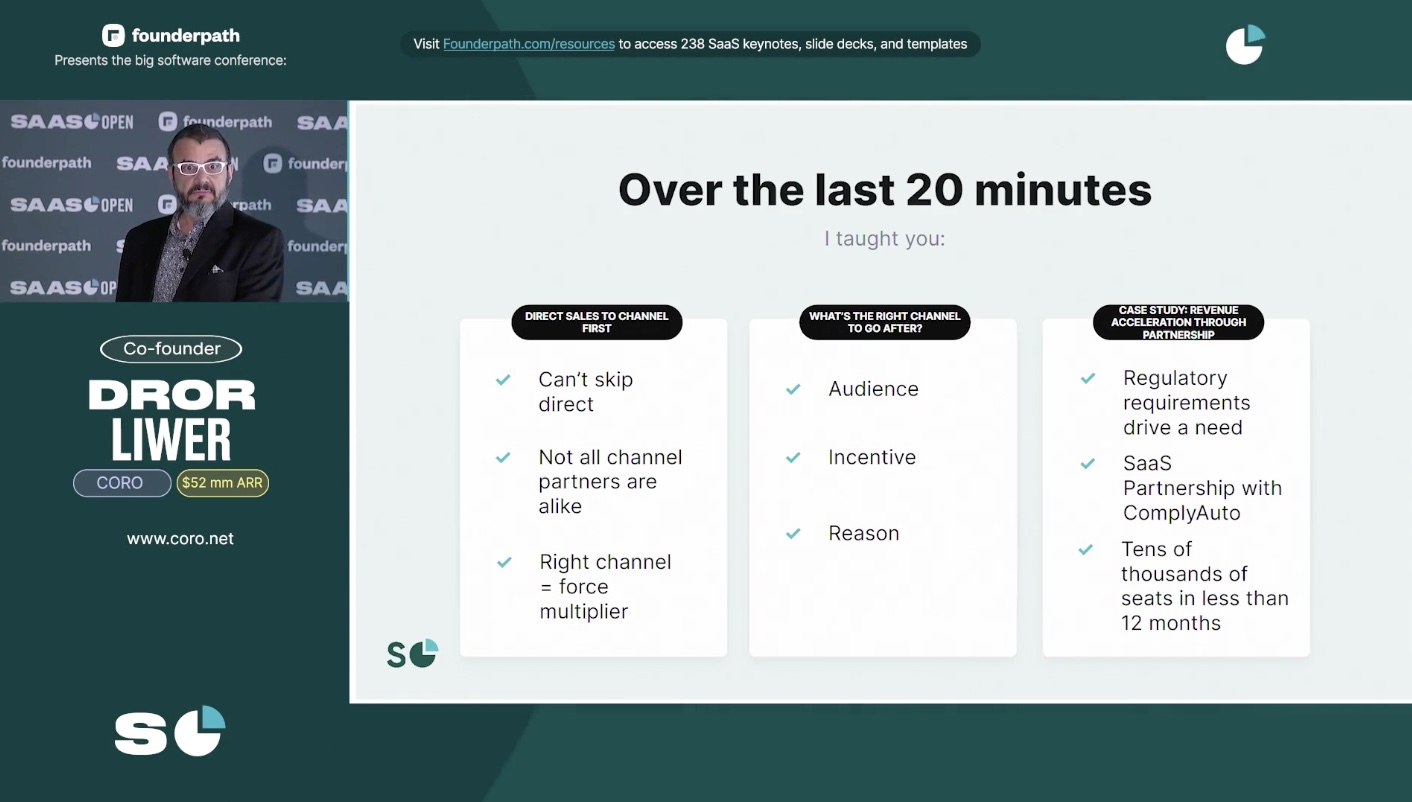Click the pie-chart logo in top right corner
This screenshot has height=802, width=1412.
tap(1245, 45)
